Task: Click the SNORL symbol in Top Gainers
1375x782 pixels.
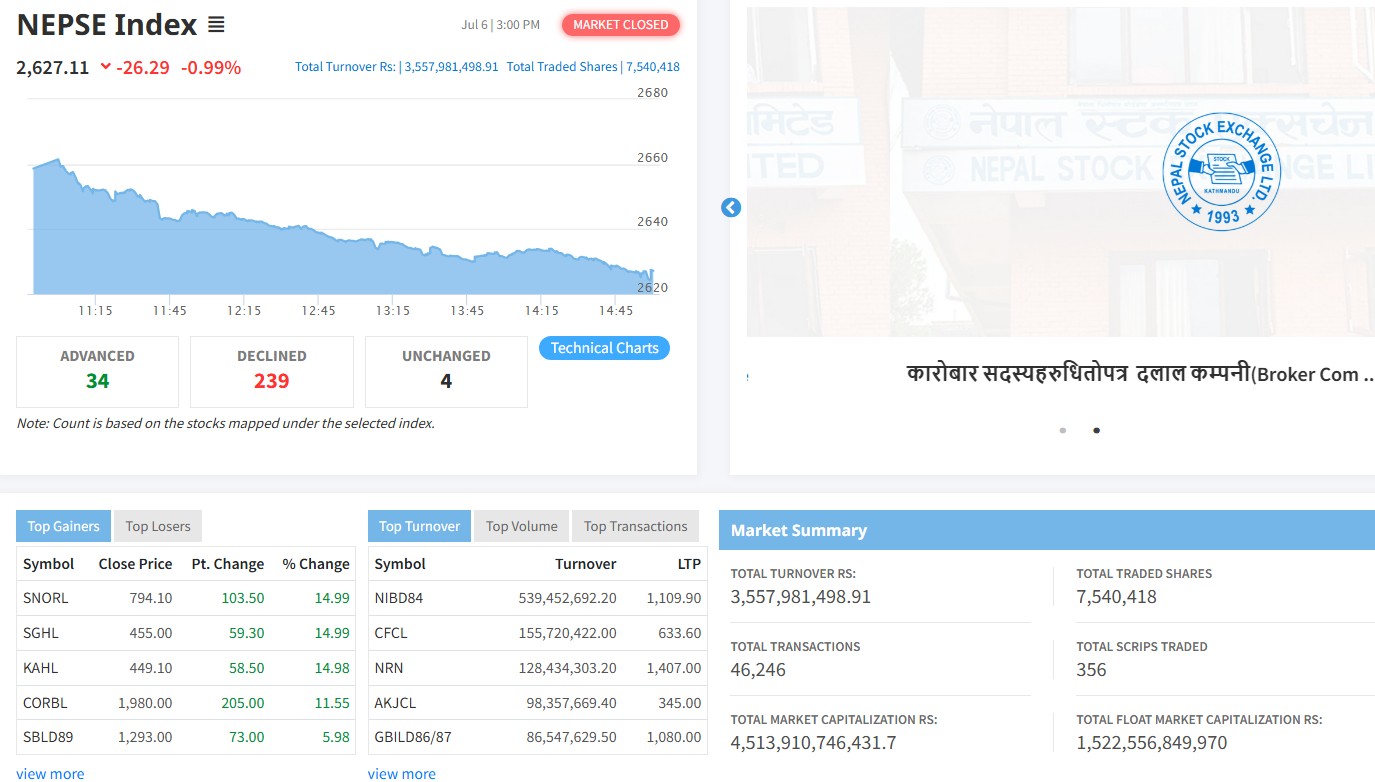Action: pyautogui.click(x=46, y=598)
